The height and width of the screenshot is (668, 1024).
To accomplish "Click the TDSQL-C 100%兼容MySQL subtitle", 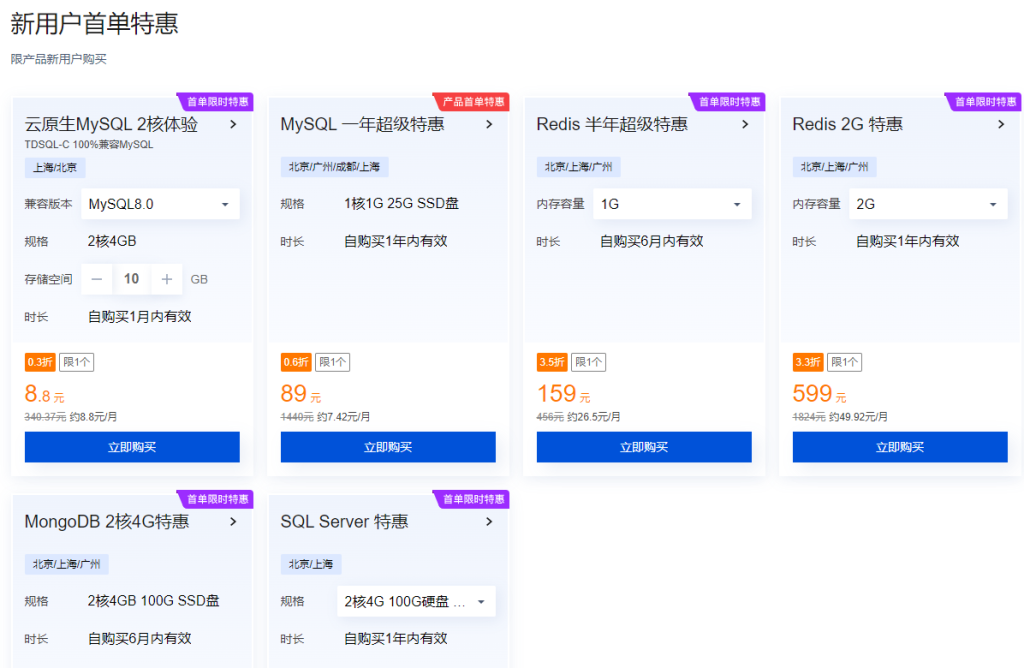I will (89, 144).
